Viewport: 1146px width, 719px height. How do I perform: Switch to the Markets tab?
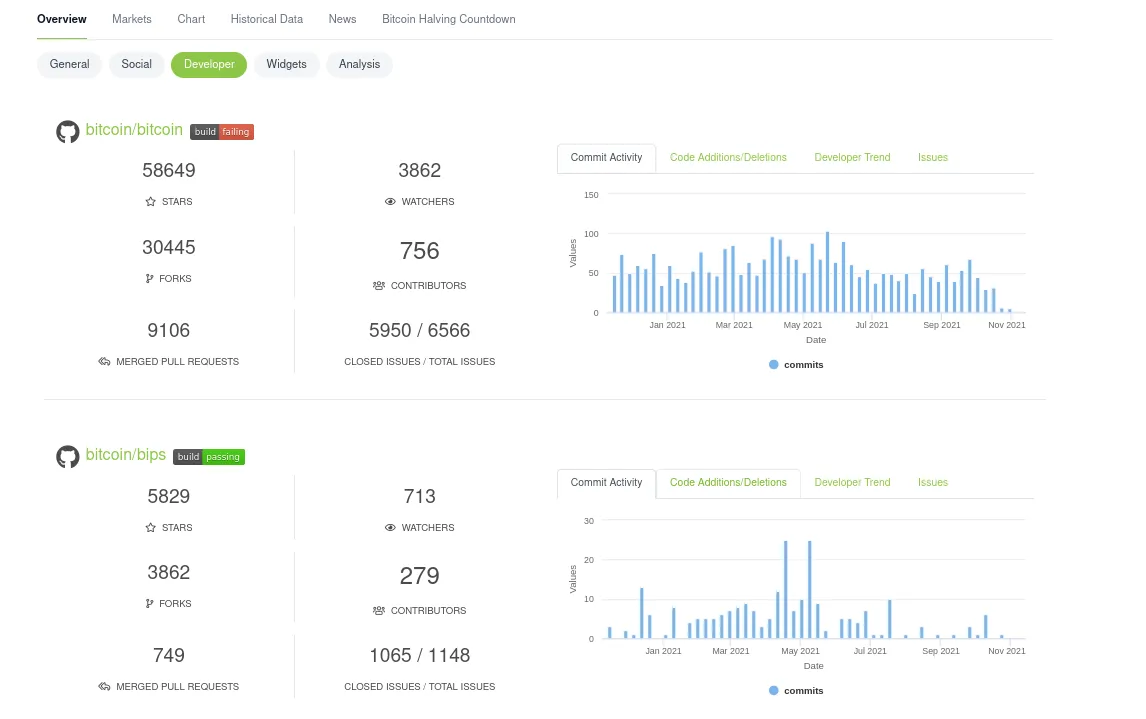point(132,19)
